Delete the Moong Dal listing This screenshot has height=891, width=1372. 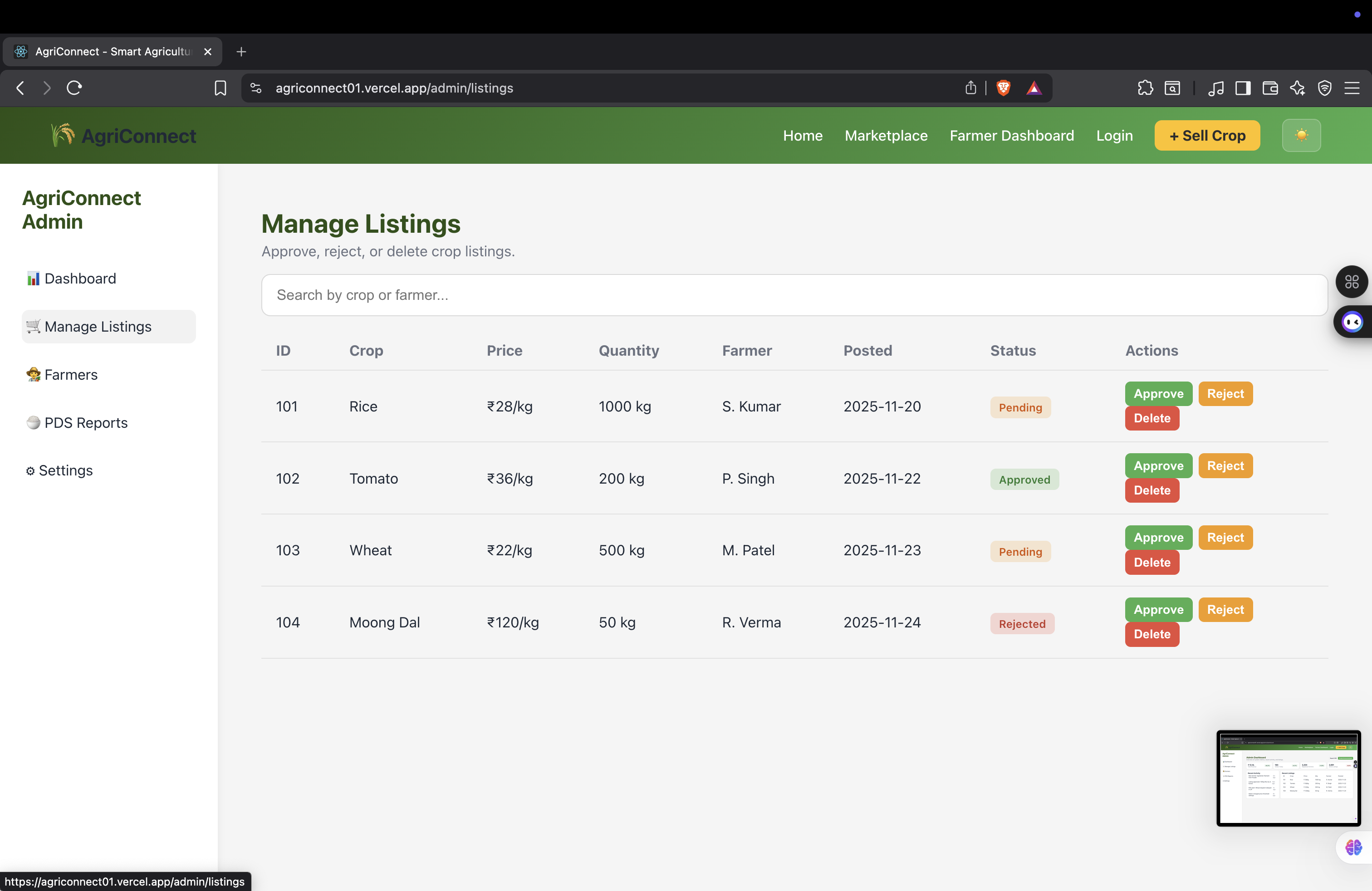(x=1151, y=634)
